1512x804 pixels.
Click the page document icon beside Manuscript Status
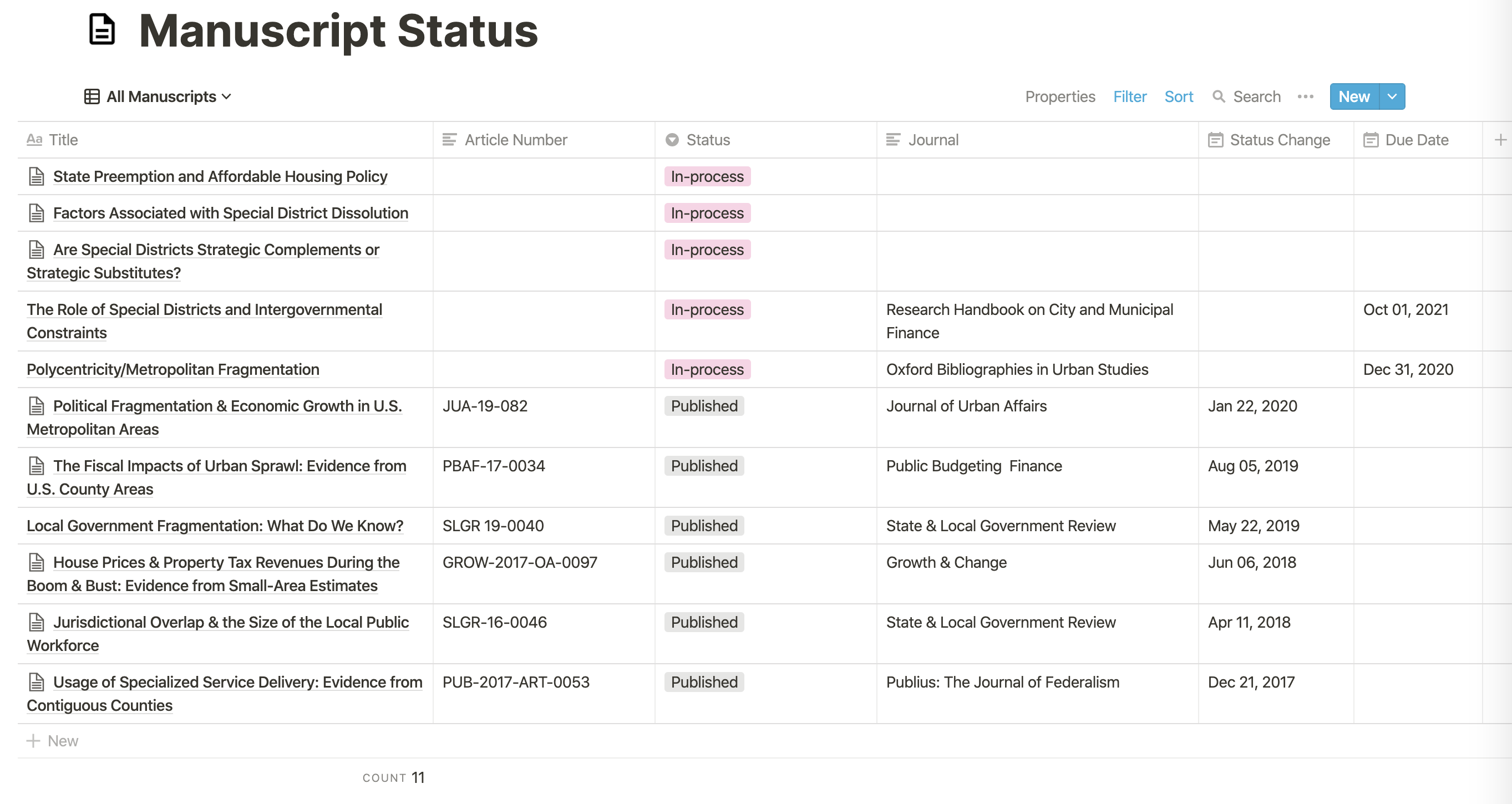(x=102, y=29)
